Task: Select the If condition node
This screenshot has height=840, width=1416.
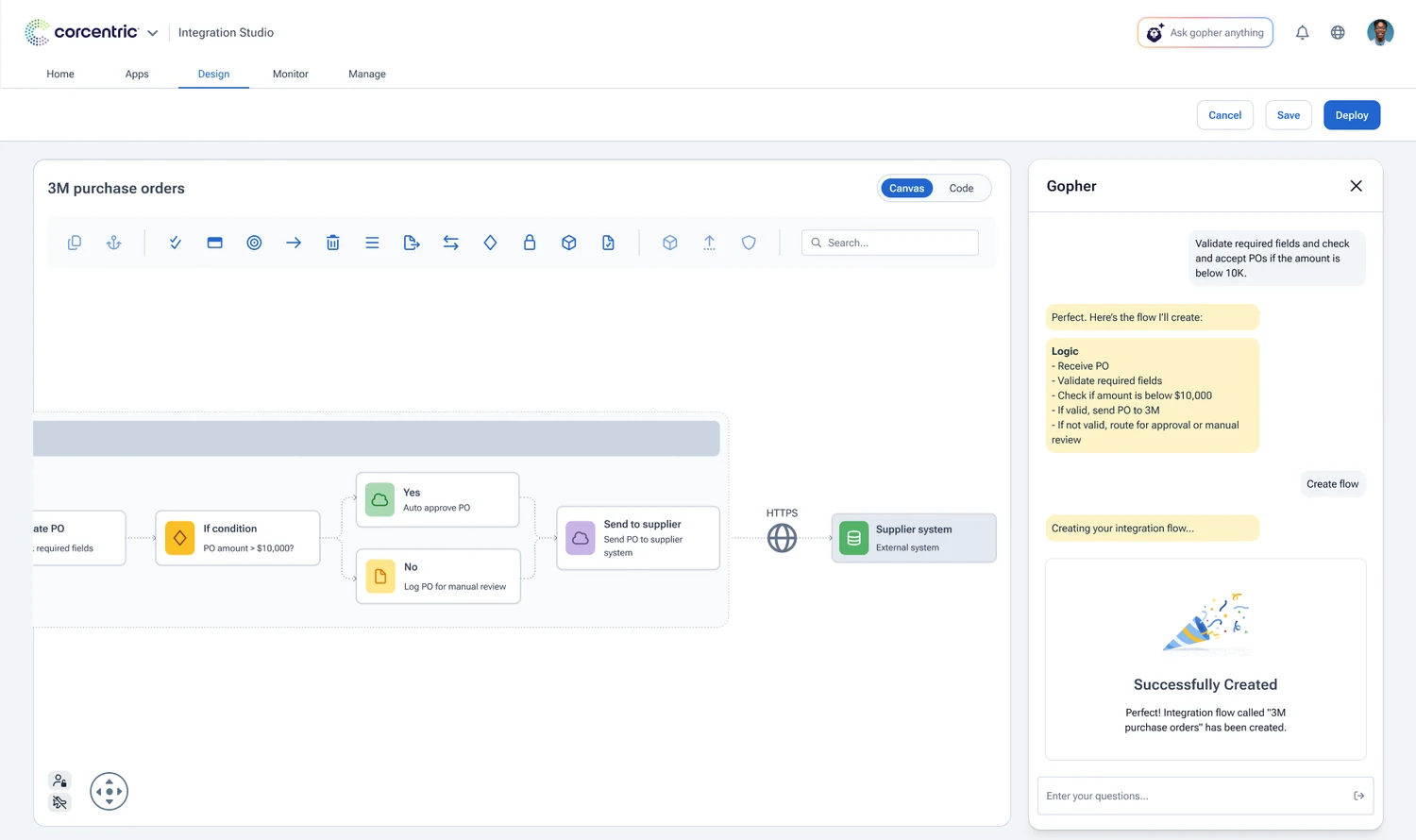Action: coord(238,538)
